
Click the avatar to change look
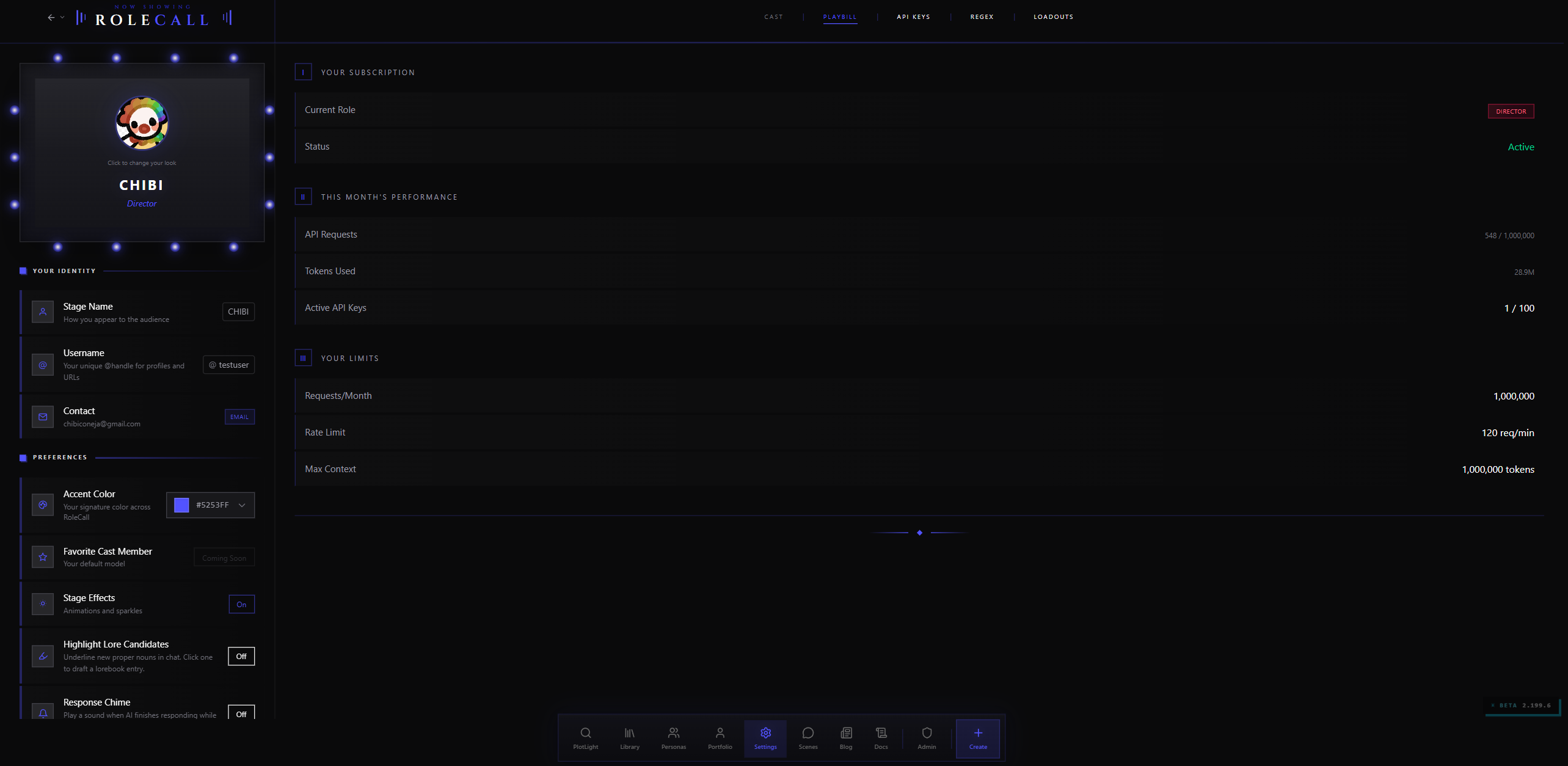142,123
